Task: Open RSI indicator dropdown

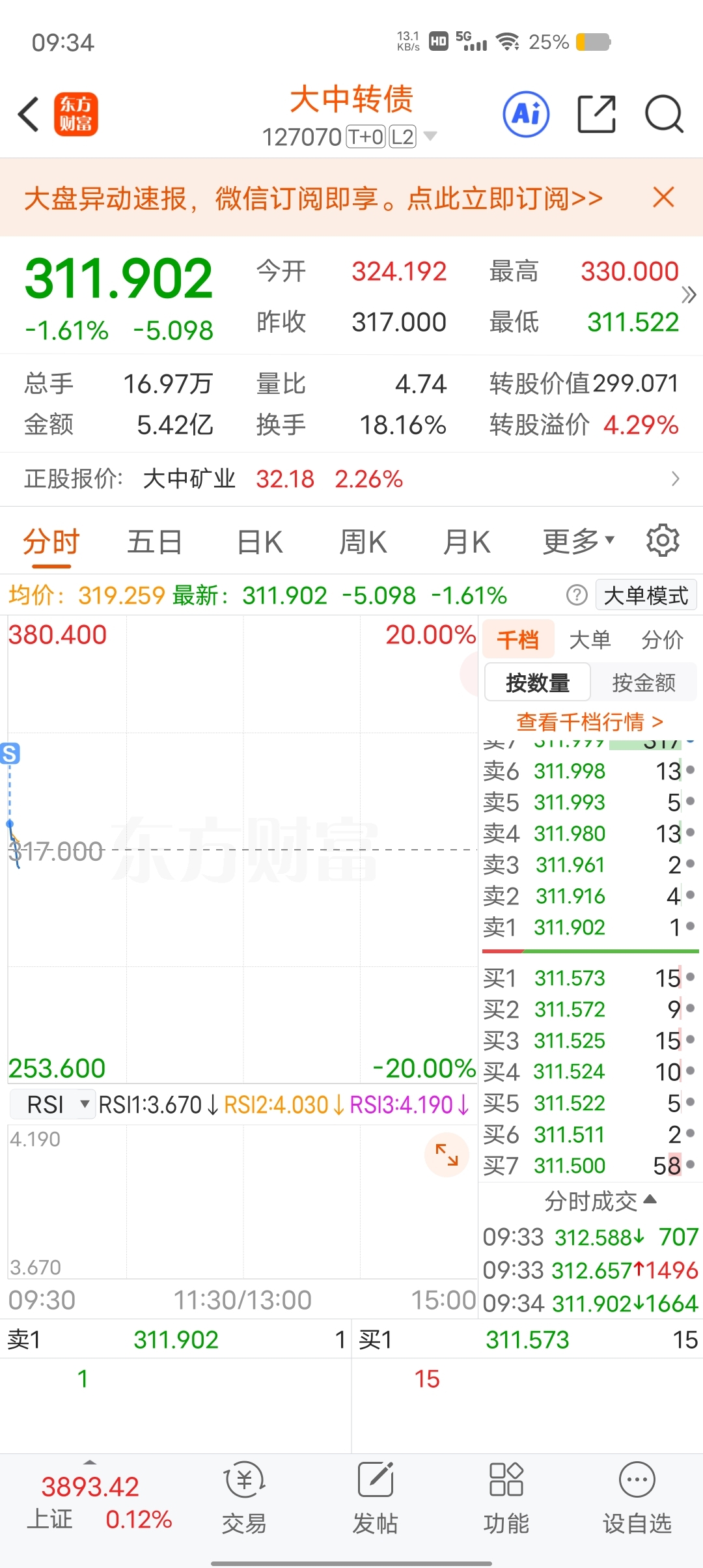Action: tap(53, 1105)
